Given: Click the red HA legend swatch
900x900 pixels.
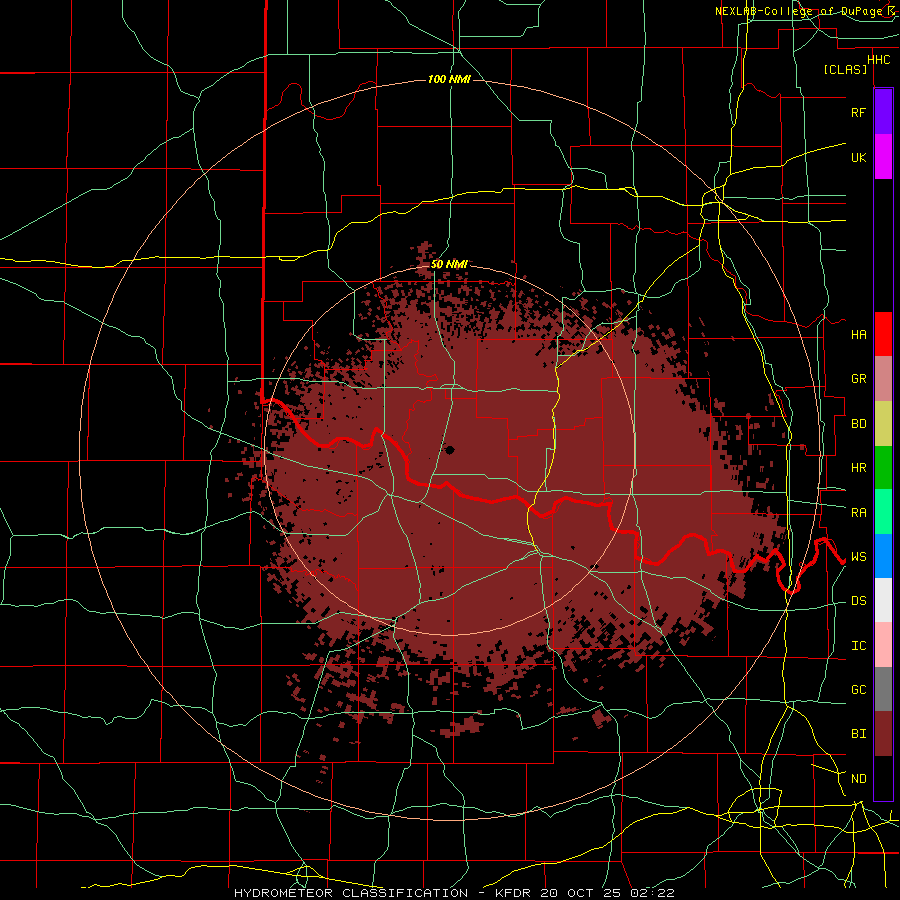Looking at the screenshot, I should pos(883,334).
